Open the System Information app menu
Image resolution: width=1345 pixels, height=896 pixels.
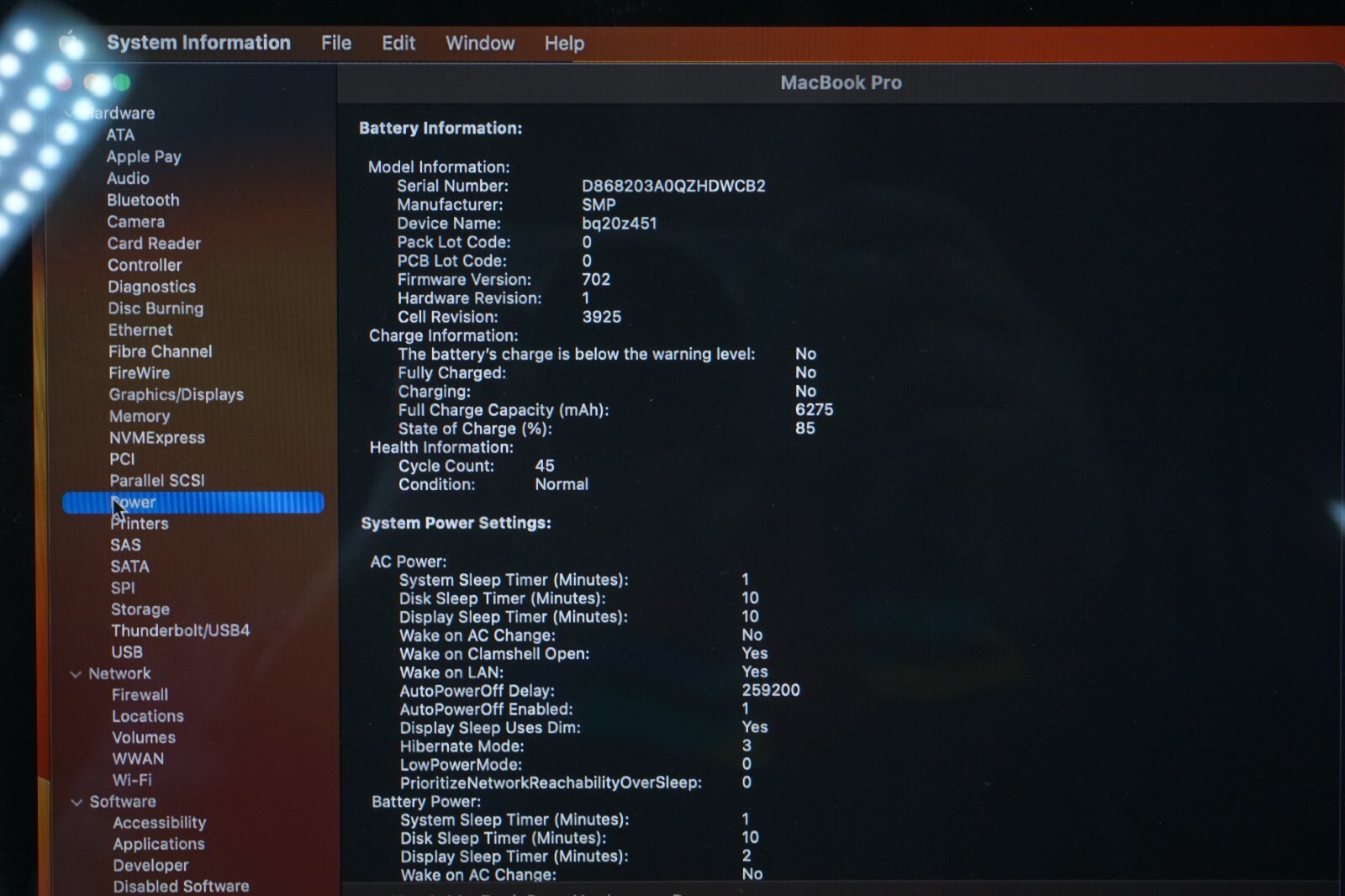click(198, 43)
